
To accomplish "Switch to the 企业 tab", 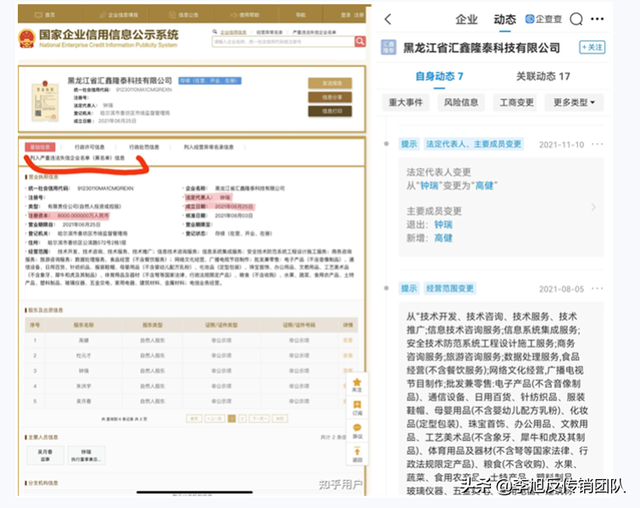I will 467,19.
